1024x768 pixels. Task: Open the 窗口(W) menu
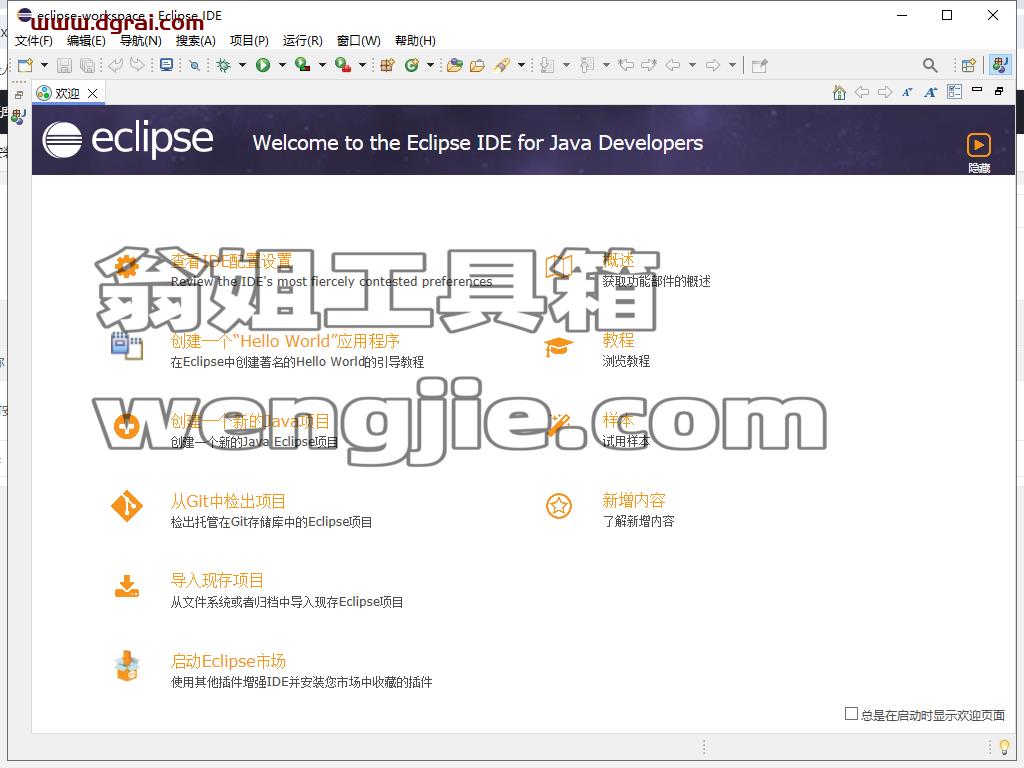359,40
